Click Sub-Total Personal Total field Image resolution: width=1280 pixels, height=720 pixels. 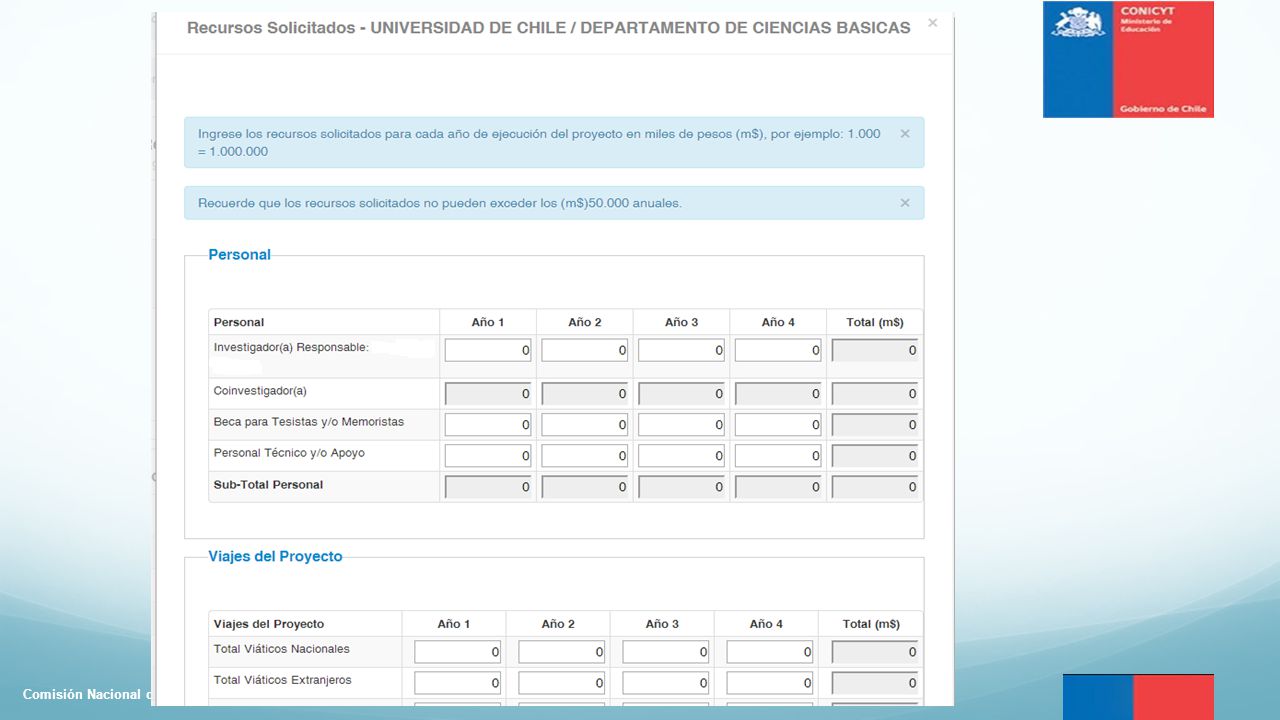(x=875, y=487)
